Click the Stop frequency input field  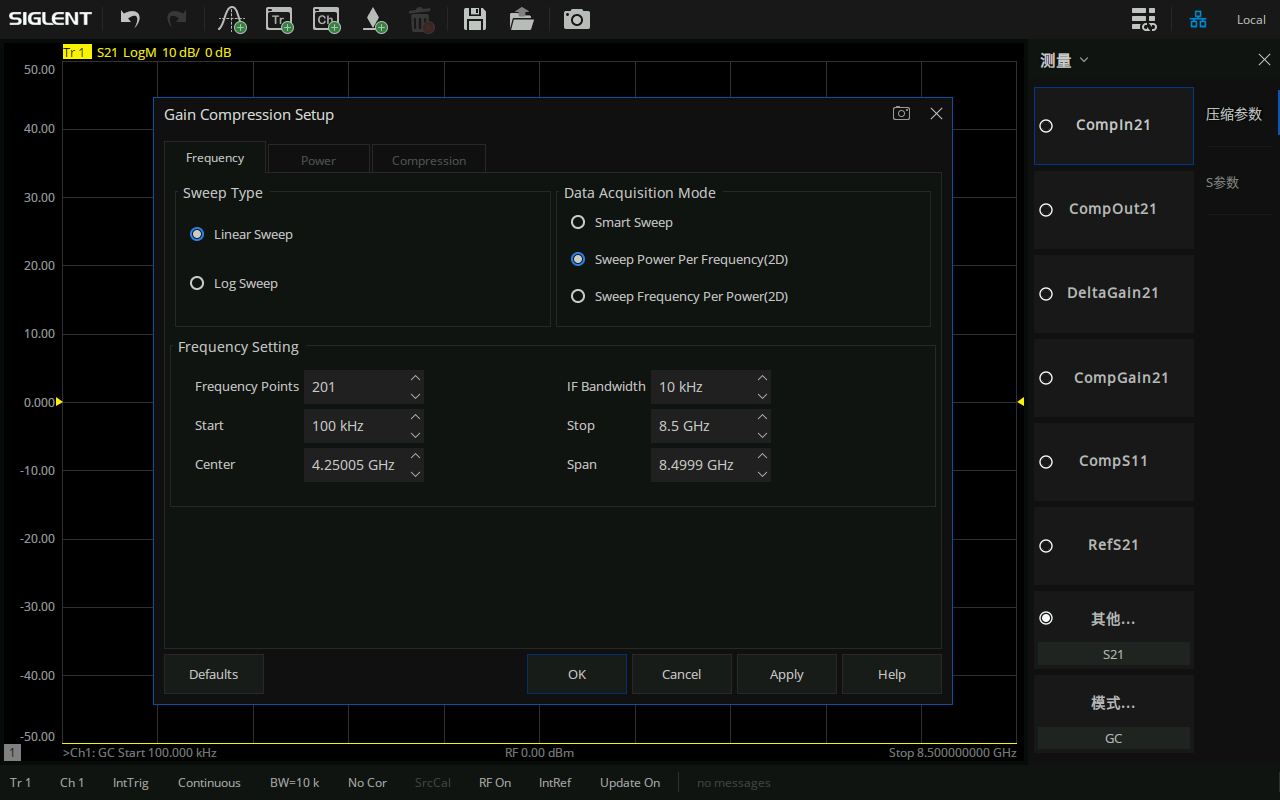click(700, 426)
